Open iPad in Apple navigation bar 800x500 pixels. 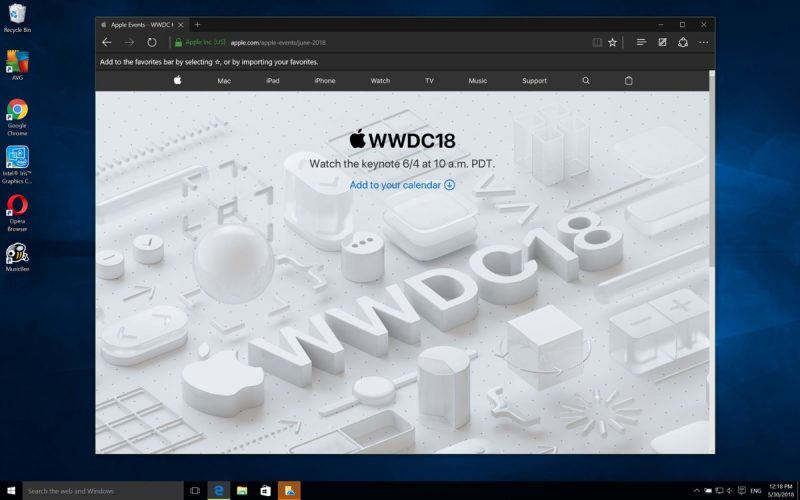[272, 81]
